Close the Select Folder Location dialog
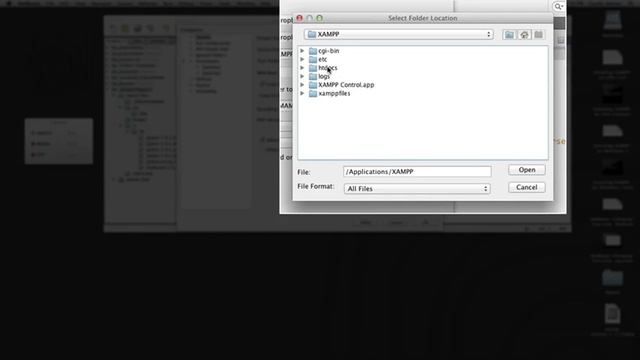640x360 pixels. 300,18
